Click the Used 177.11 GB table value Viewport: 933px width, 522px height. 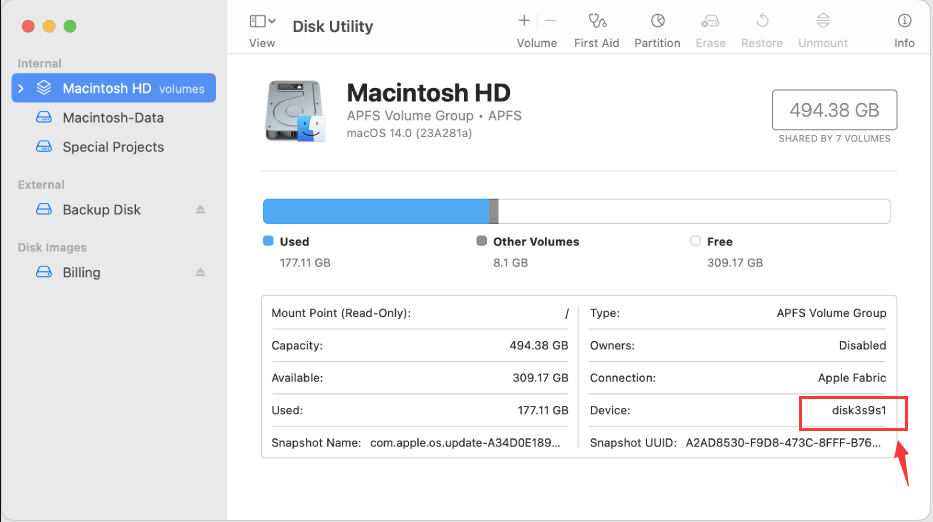(543, 410)
